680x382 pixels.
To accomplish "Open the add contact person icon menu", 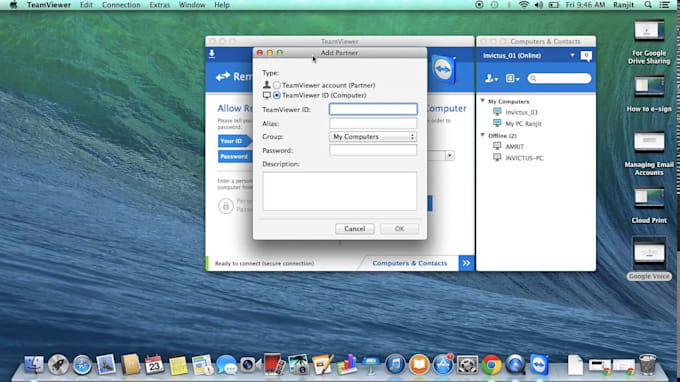I will click(x=491, y=78).
